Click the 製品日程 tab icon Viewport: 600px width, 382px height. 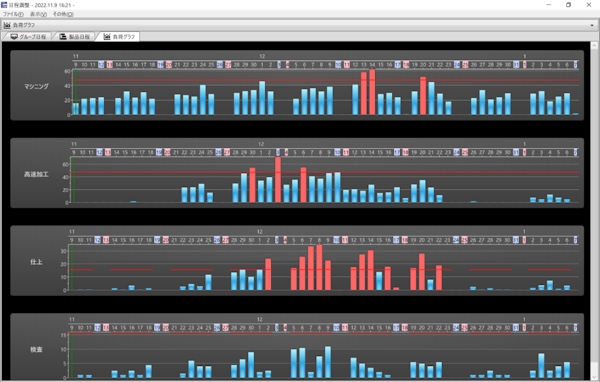(x=62, y=37)
